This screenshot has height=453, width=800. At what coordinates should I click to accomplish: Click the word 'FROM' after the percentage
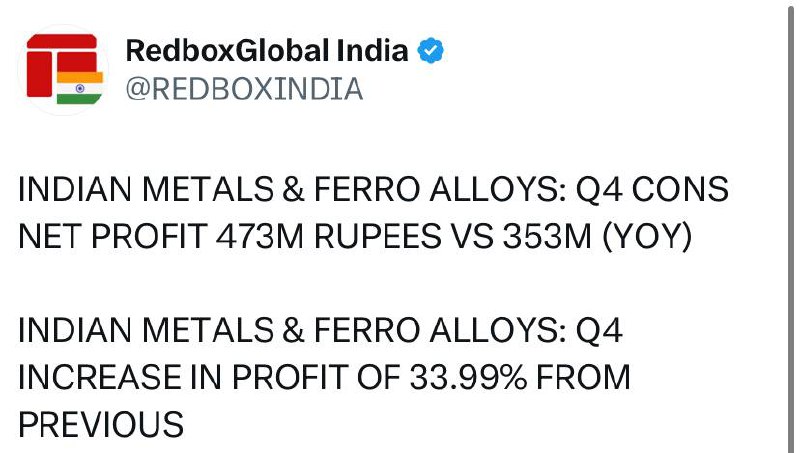[x=583, y=378]
